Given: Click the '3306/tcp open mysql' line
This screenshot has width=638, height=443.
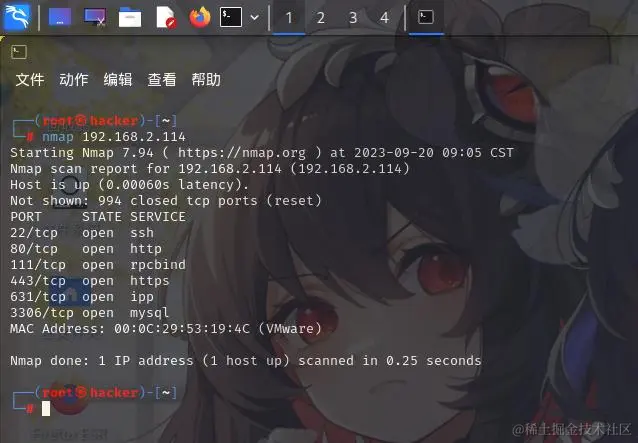Looking at the screenshot, I should pos(90,313).
